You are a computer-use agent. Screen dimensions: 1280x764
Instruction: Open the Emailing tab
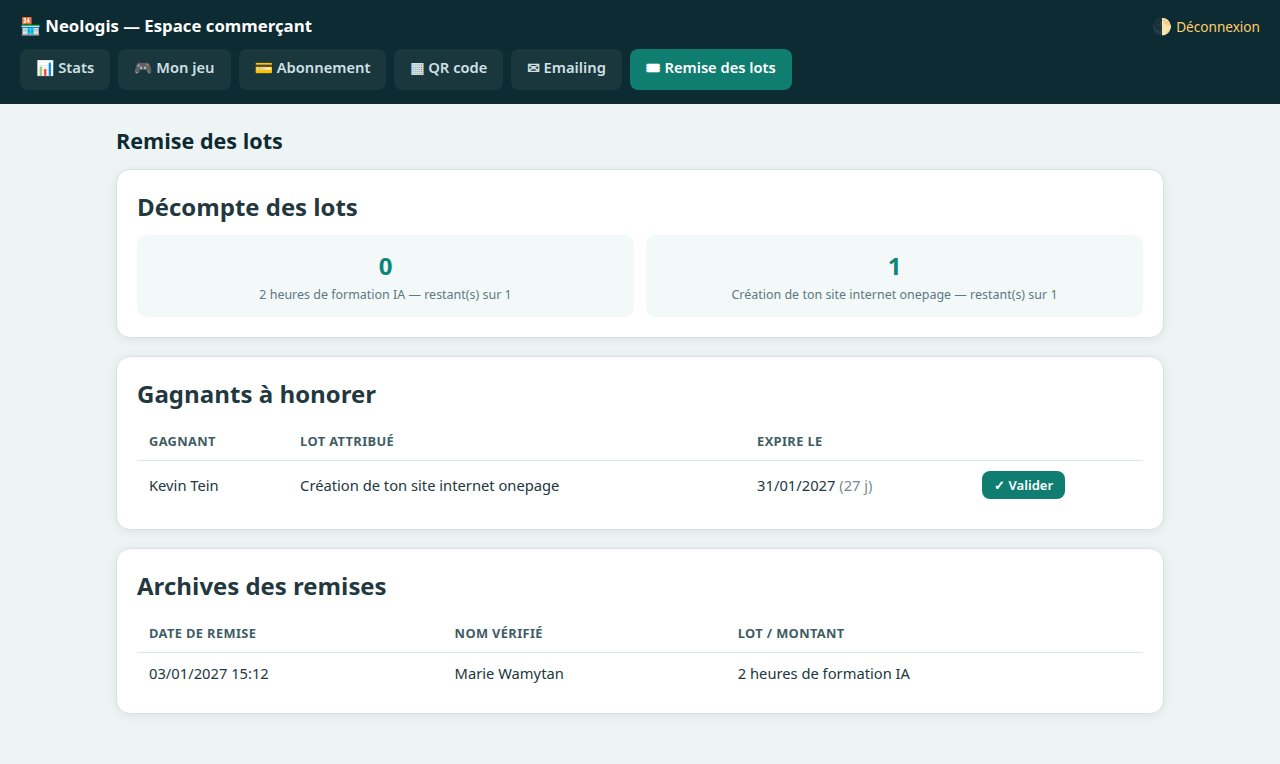566,69
